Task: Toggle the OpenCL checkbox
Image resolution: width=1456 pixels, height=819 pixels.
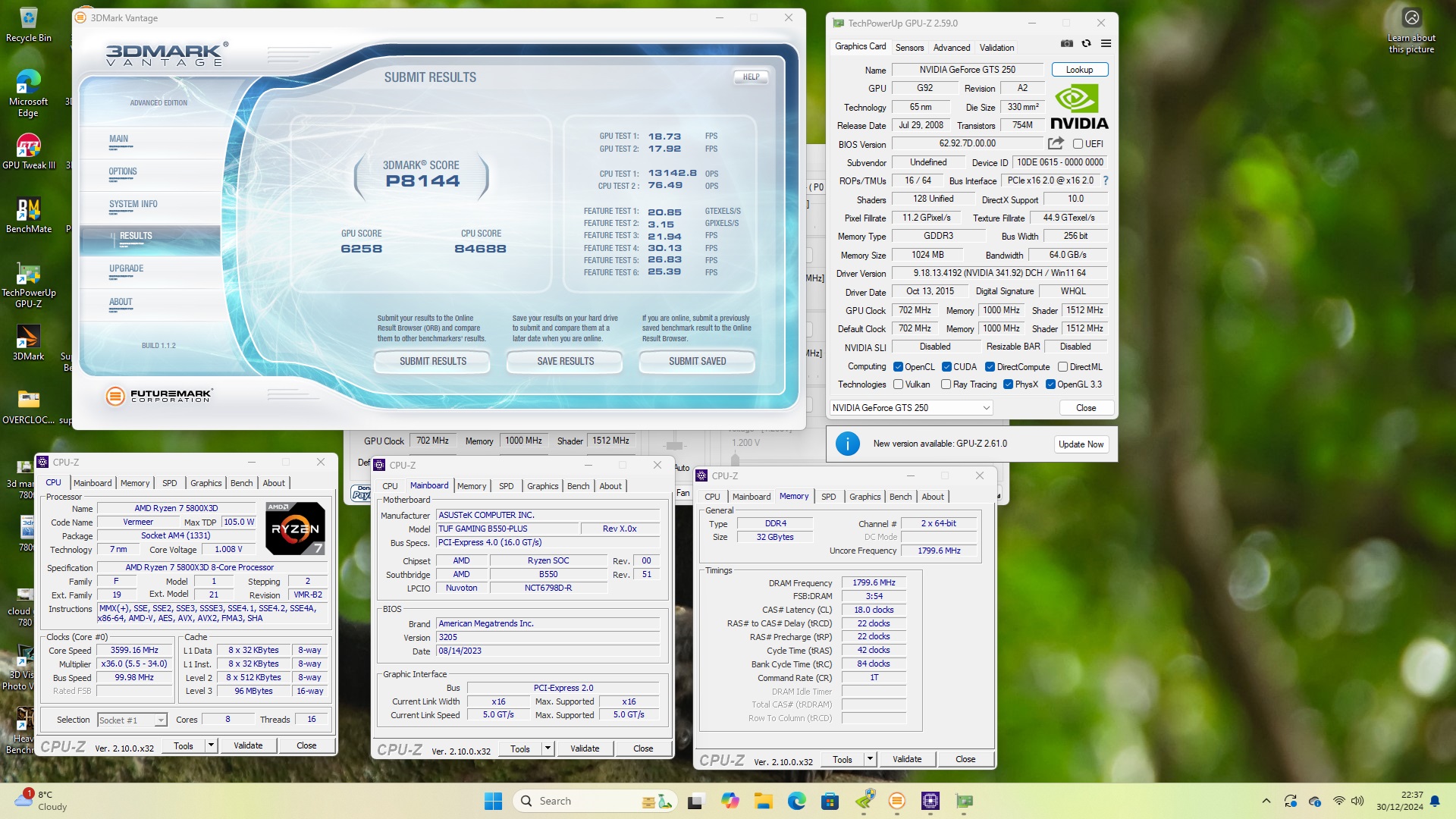Action: click(898, 367)
